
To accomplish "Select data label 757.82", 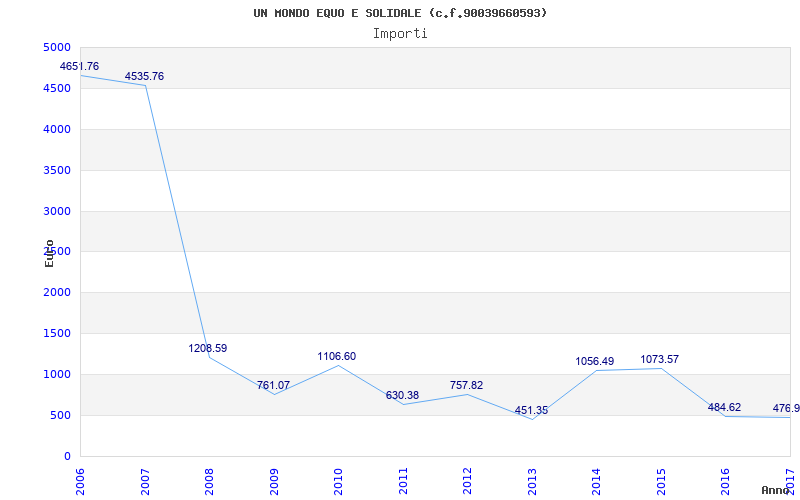I will coord(466,385).
